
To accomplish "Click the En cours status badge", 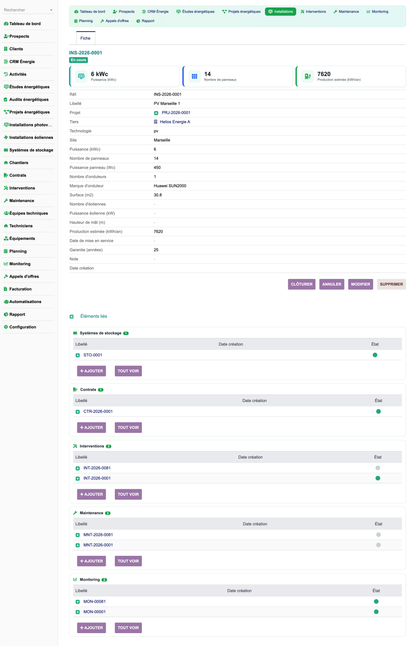I will (x=78, y=60).
